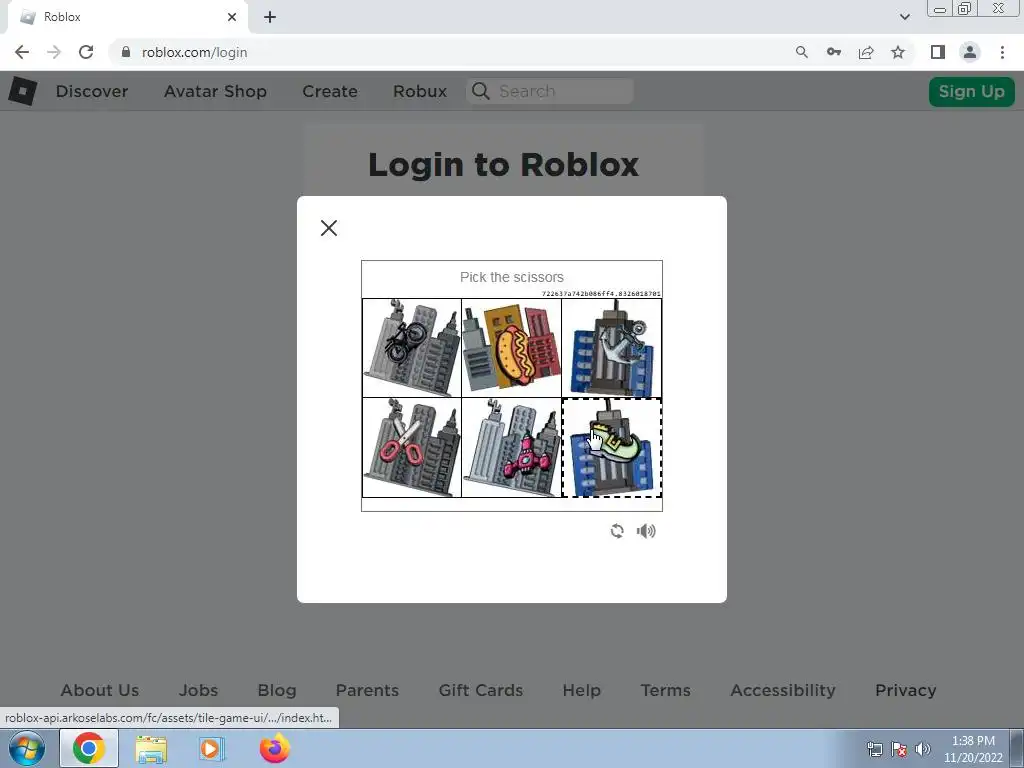Minimize the Chrome window
Viewport: 1024px width, 768px height.
[x=940, y=8]
